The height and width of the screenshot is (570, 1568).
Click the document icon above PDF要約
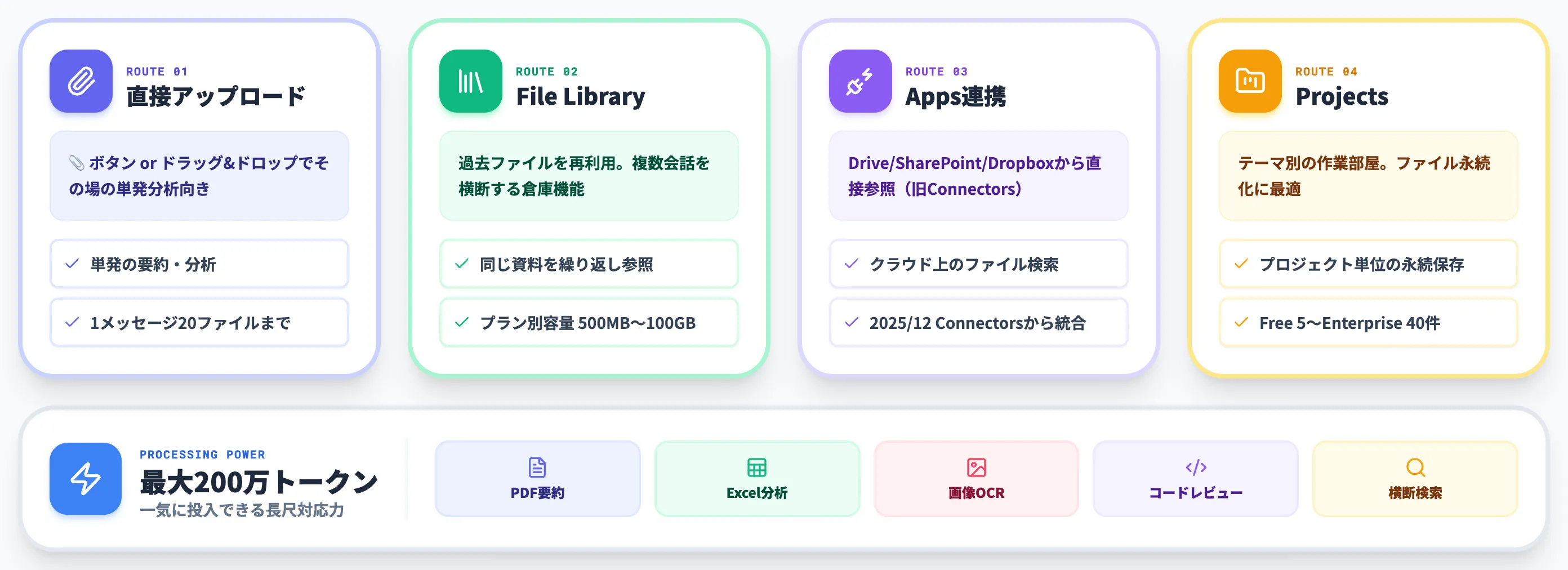coord(537,467)
